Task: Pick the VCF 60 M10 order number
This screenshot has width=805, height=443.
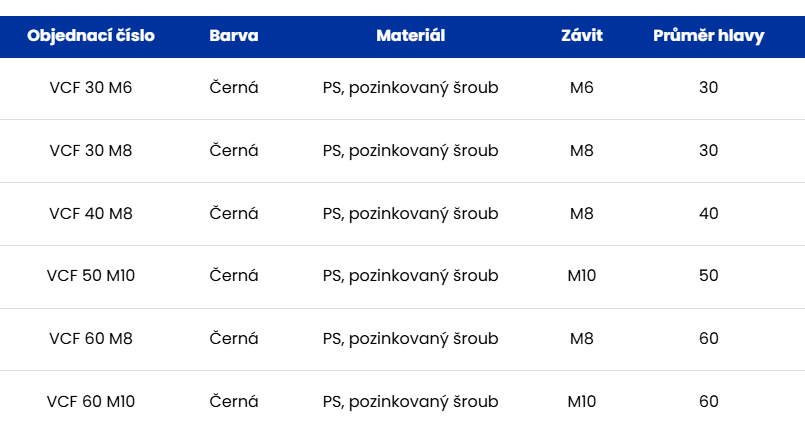Action: [x=91, y=402]
